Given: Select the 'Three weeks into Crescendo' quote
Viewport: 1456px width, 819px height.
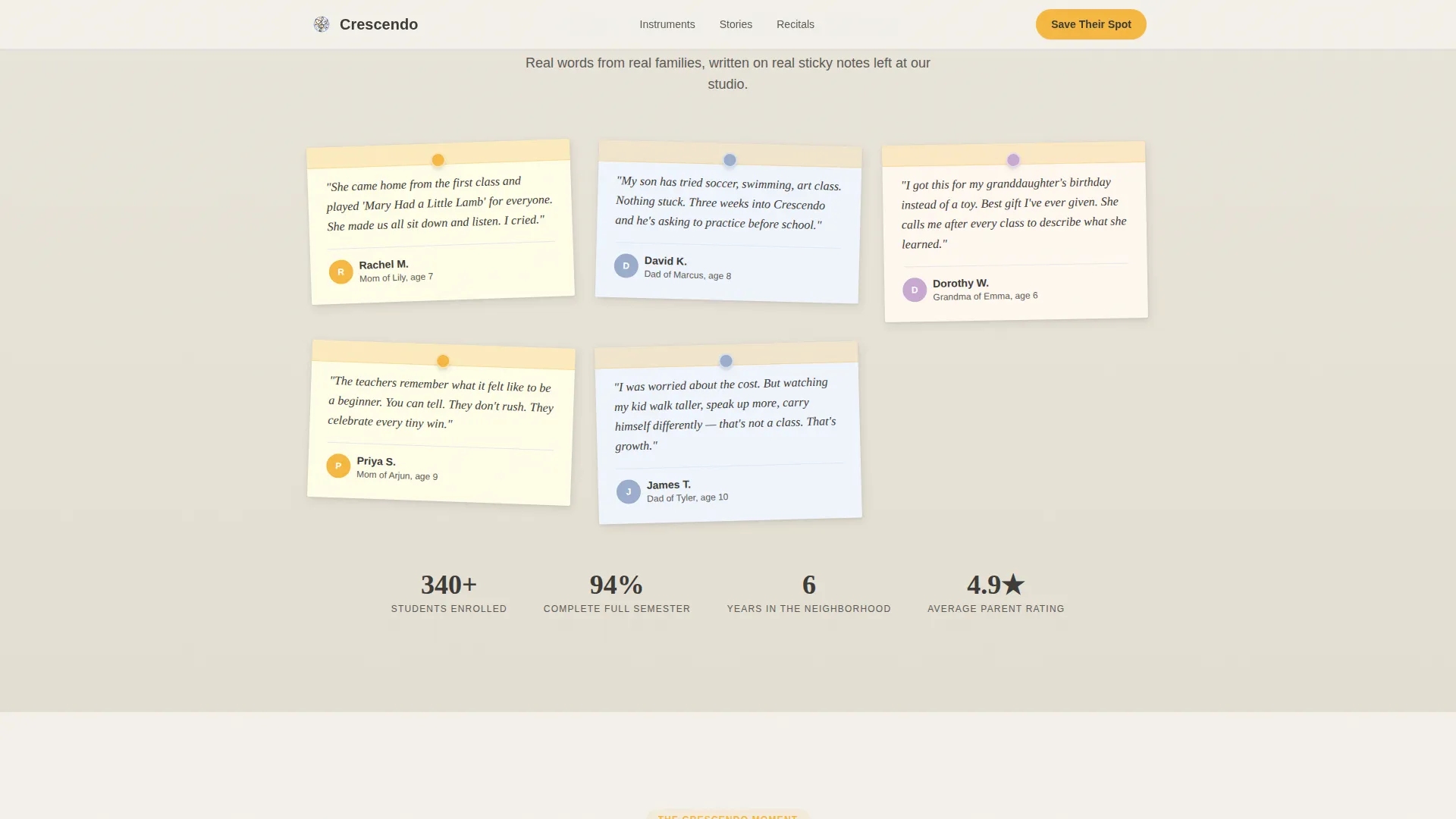Looking at the screenshot, I should [728, 202].
